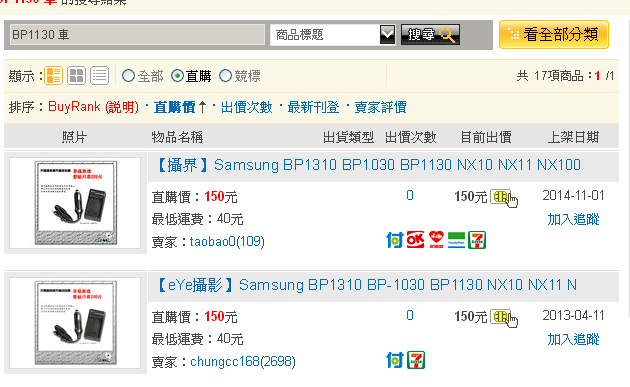Click 加入追蹤 for the 2013-04-11 listing
Viewport: 630px width, 387px height.
(573, 340)
